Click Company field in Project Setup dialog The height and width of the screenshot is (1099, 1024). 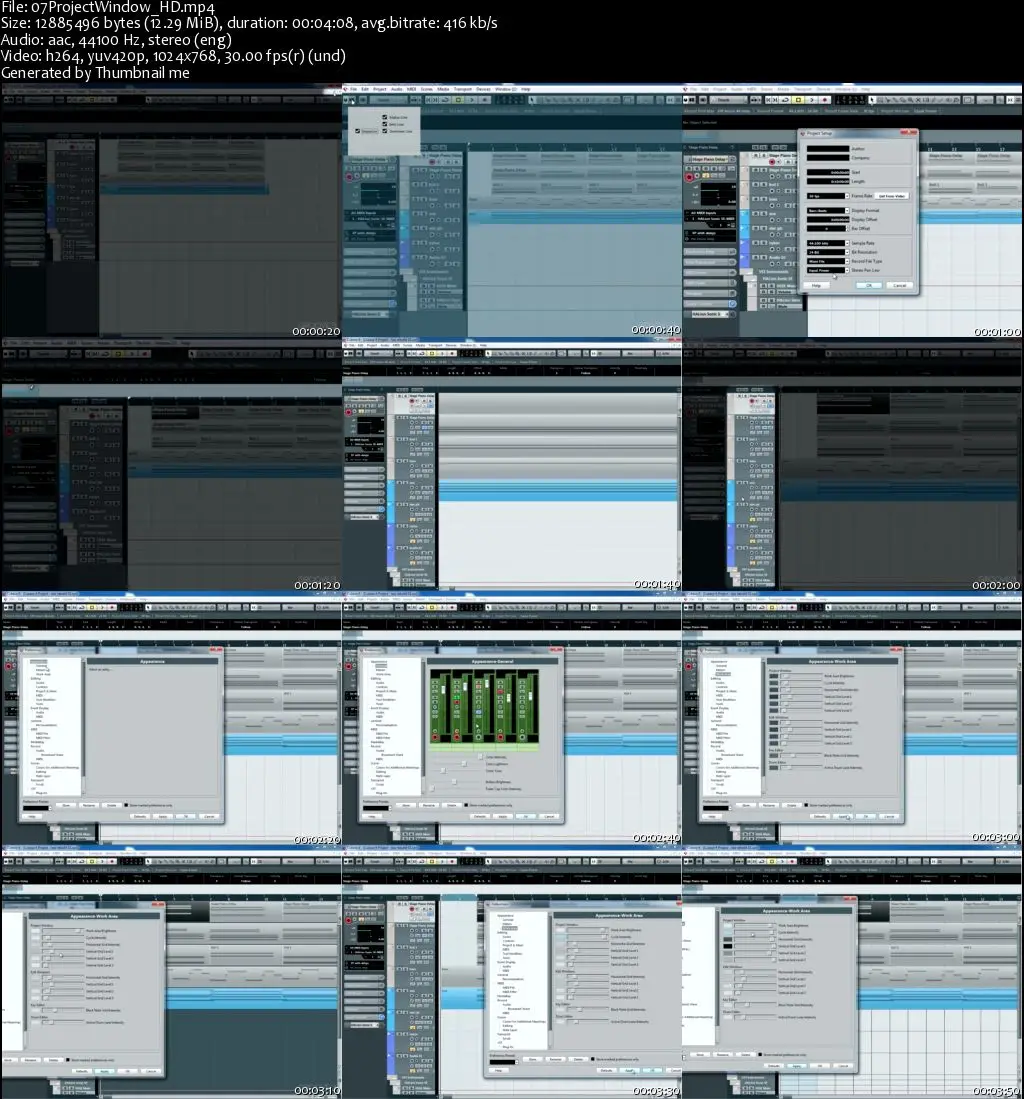point(828,158)
